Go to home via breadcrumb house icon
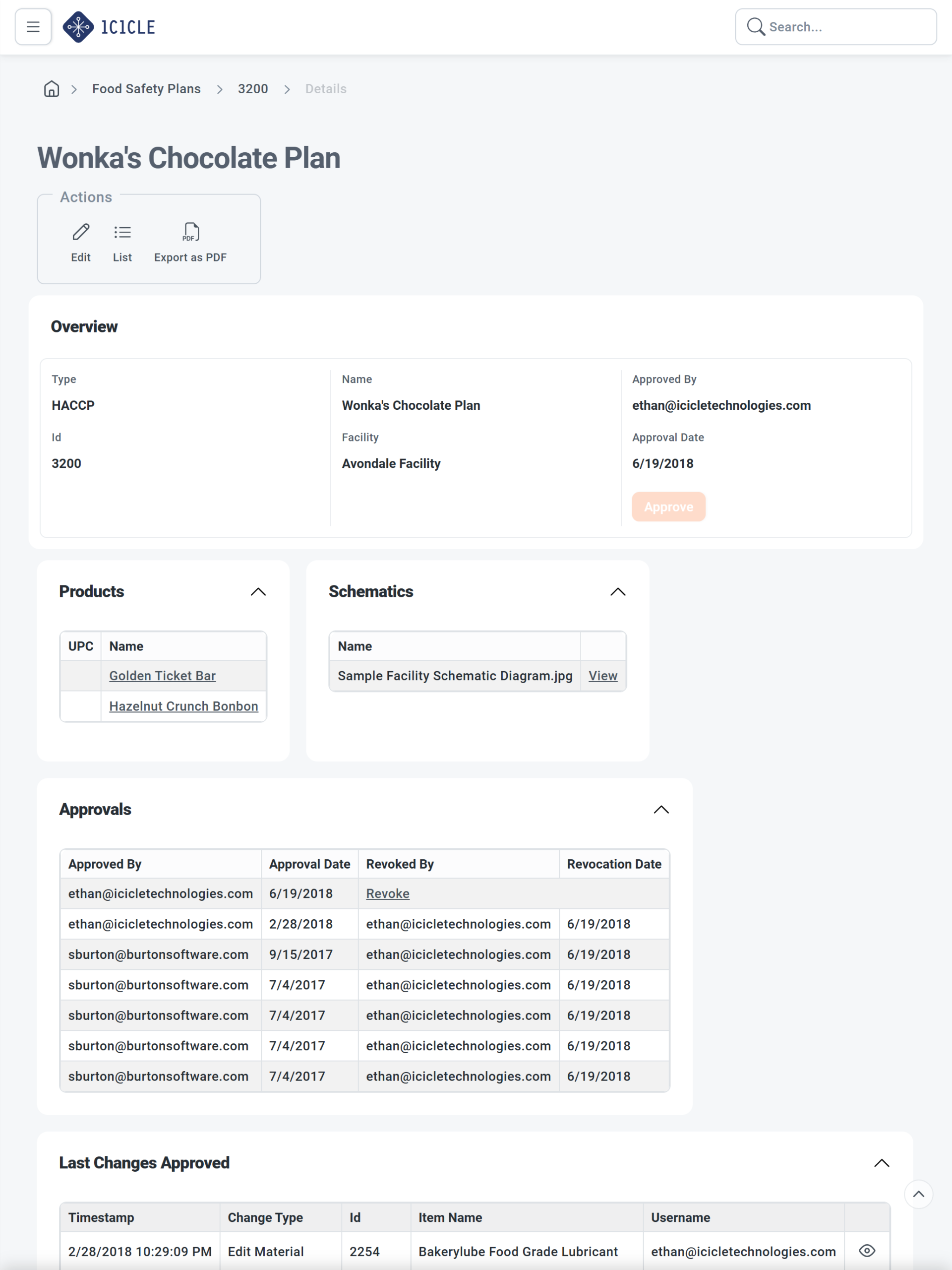Viewport: 952px width, 1270px height. [52, 89]
